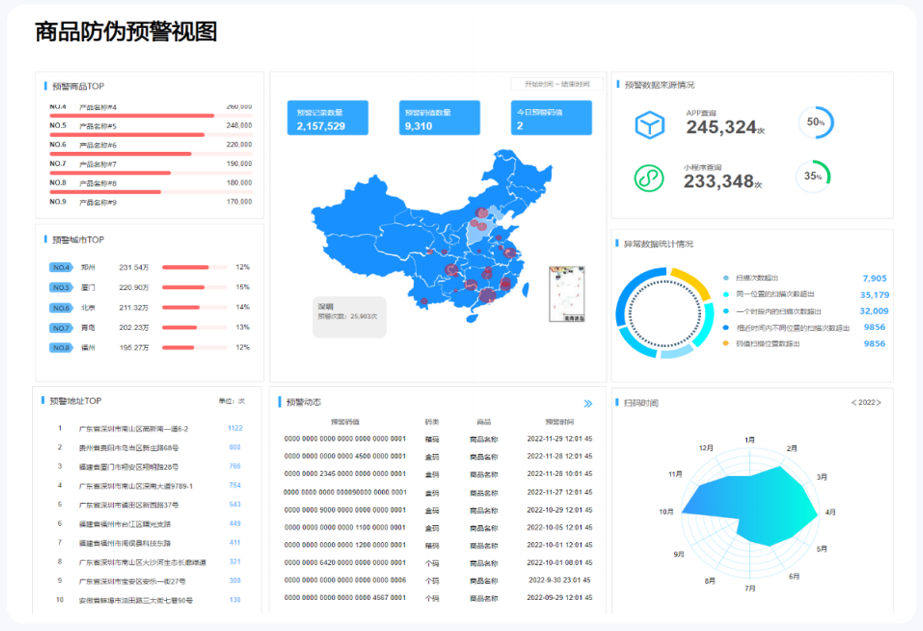Click the 50% circular progress ring

pos(815,122)
